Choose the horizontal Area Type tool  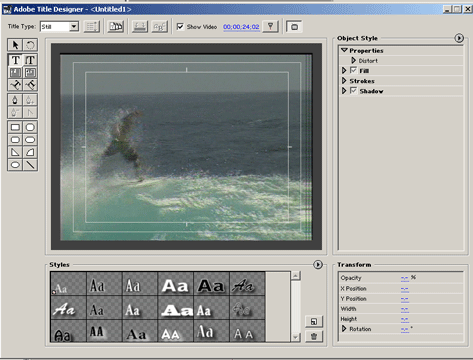15,72
